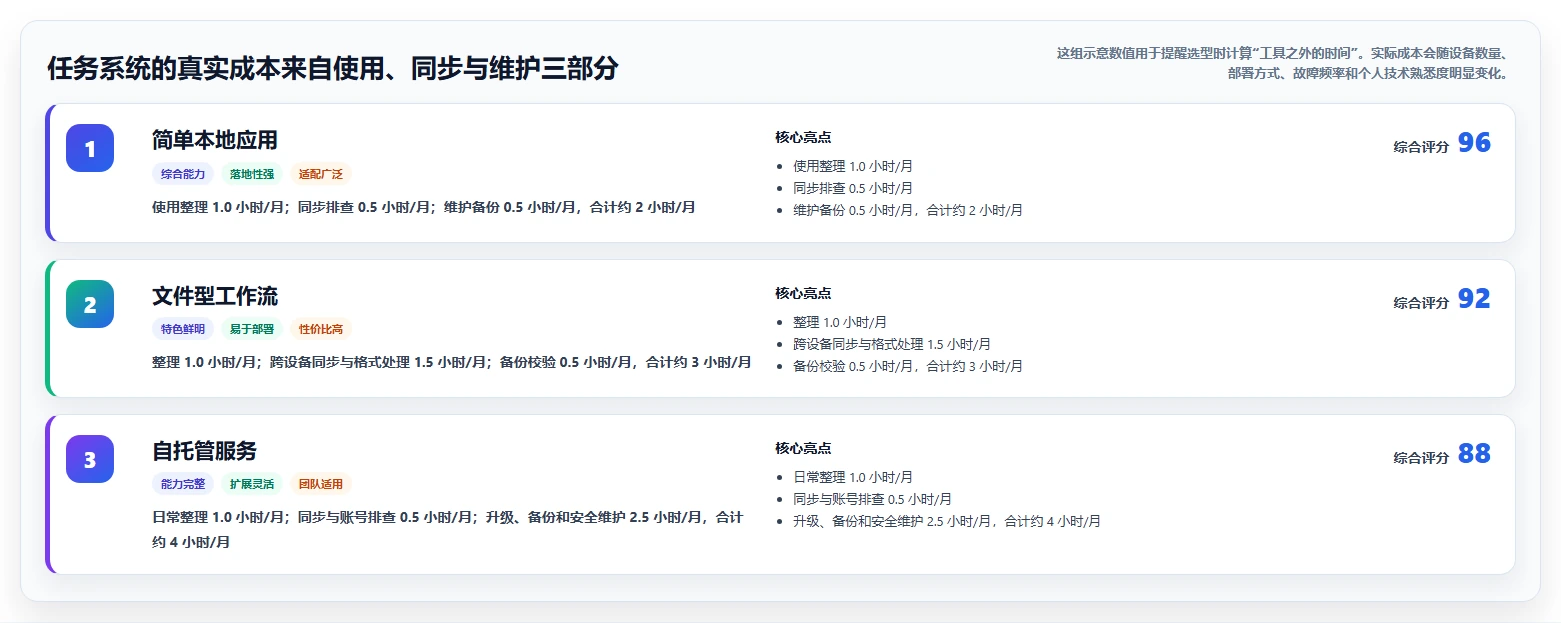
Task: Click the 能力完整 tag
Action: [183, 484]
